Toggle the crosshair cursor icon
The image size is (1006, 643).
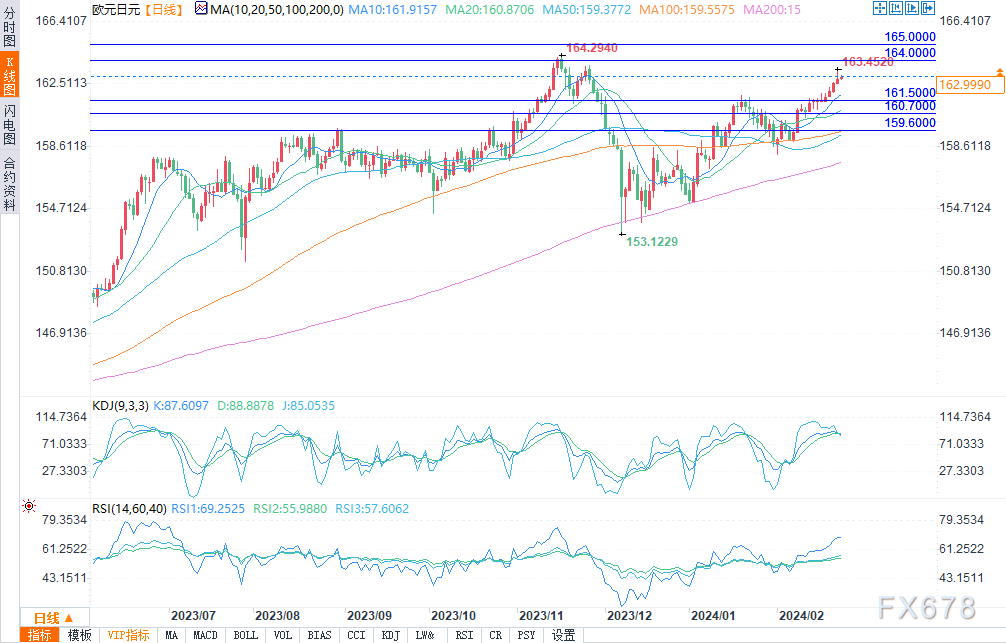click(x=880, y=8)
